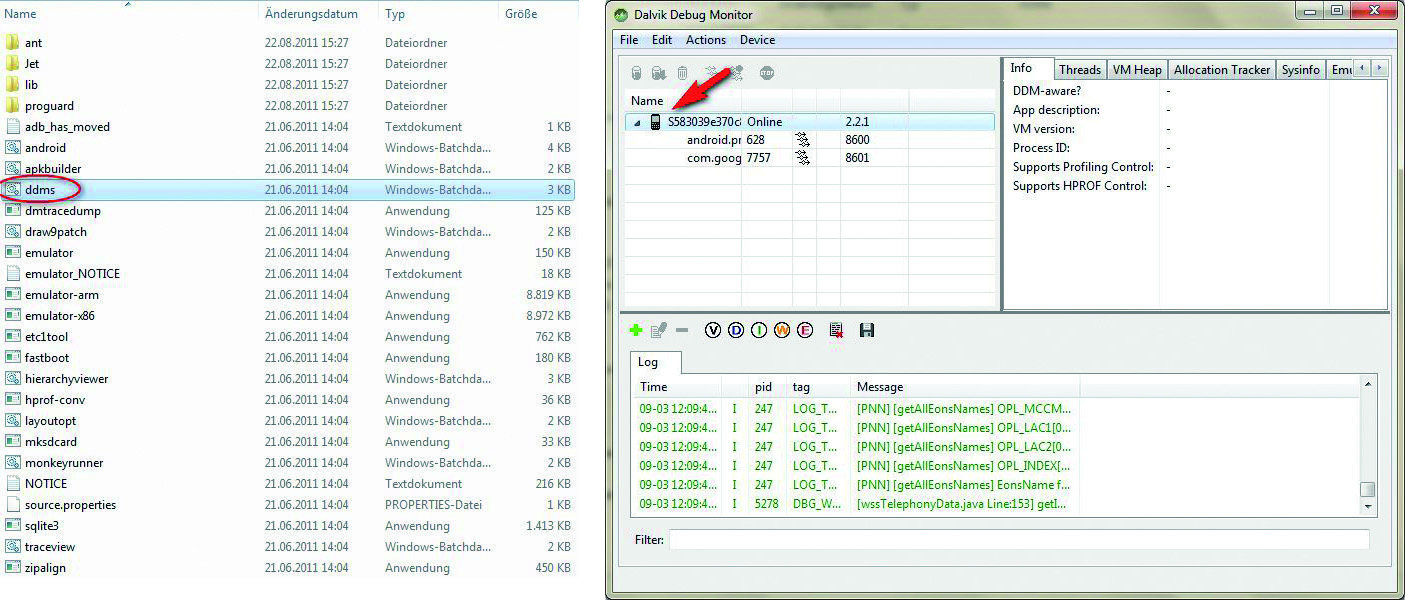Click into the Filter text field
Image resolution: width=1405 pixels, height=600 pixels.
(x=1019, y=540)
